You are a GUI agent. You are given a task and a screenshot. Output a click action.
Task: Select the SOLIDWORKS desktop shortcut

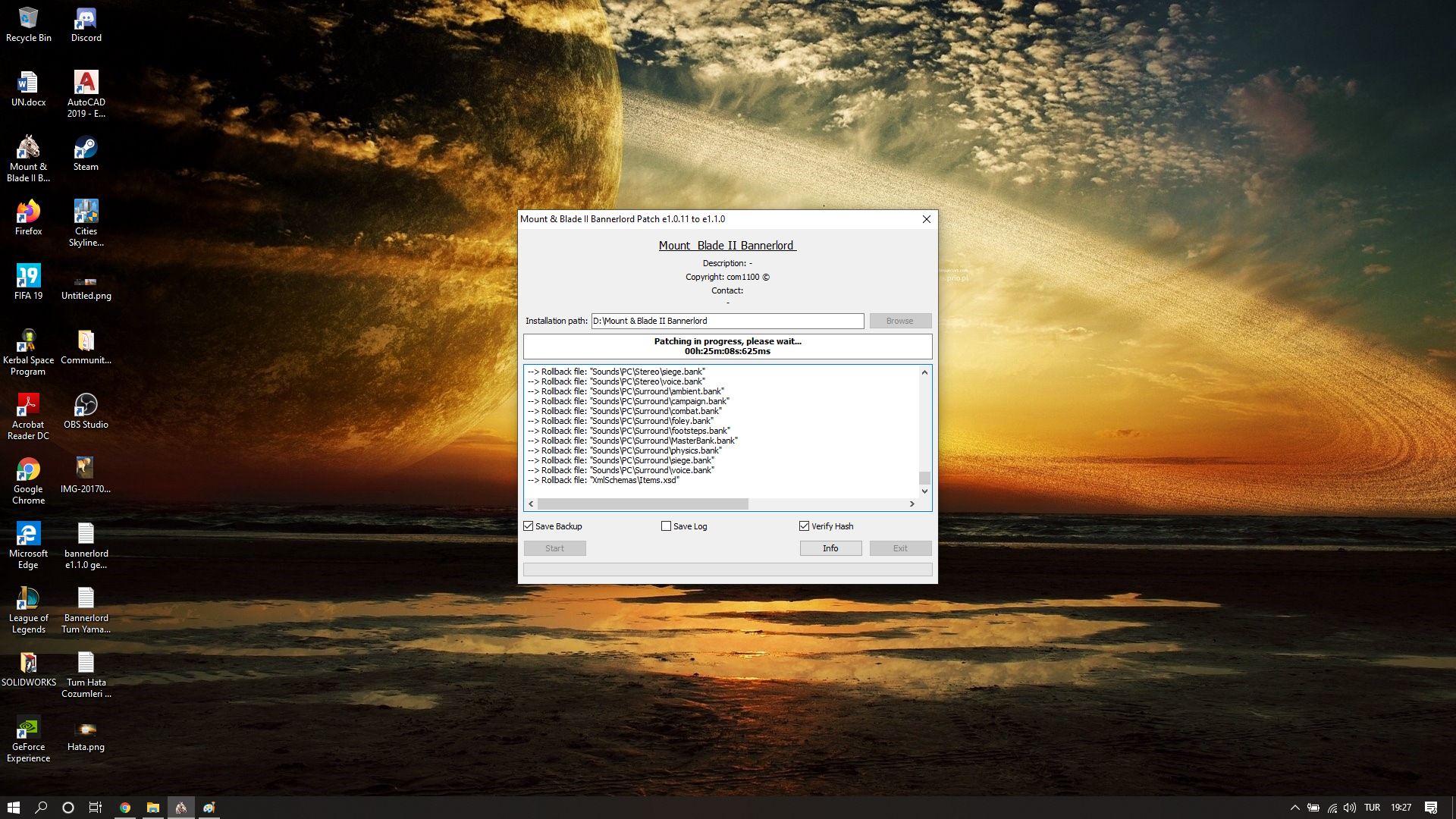29,669
